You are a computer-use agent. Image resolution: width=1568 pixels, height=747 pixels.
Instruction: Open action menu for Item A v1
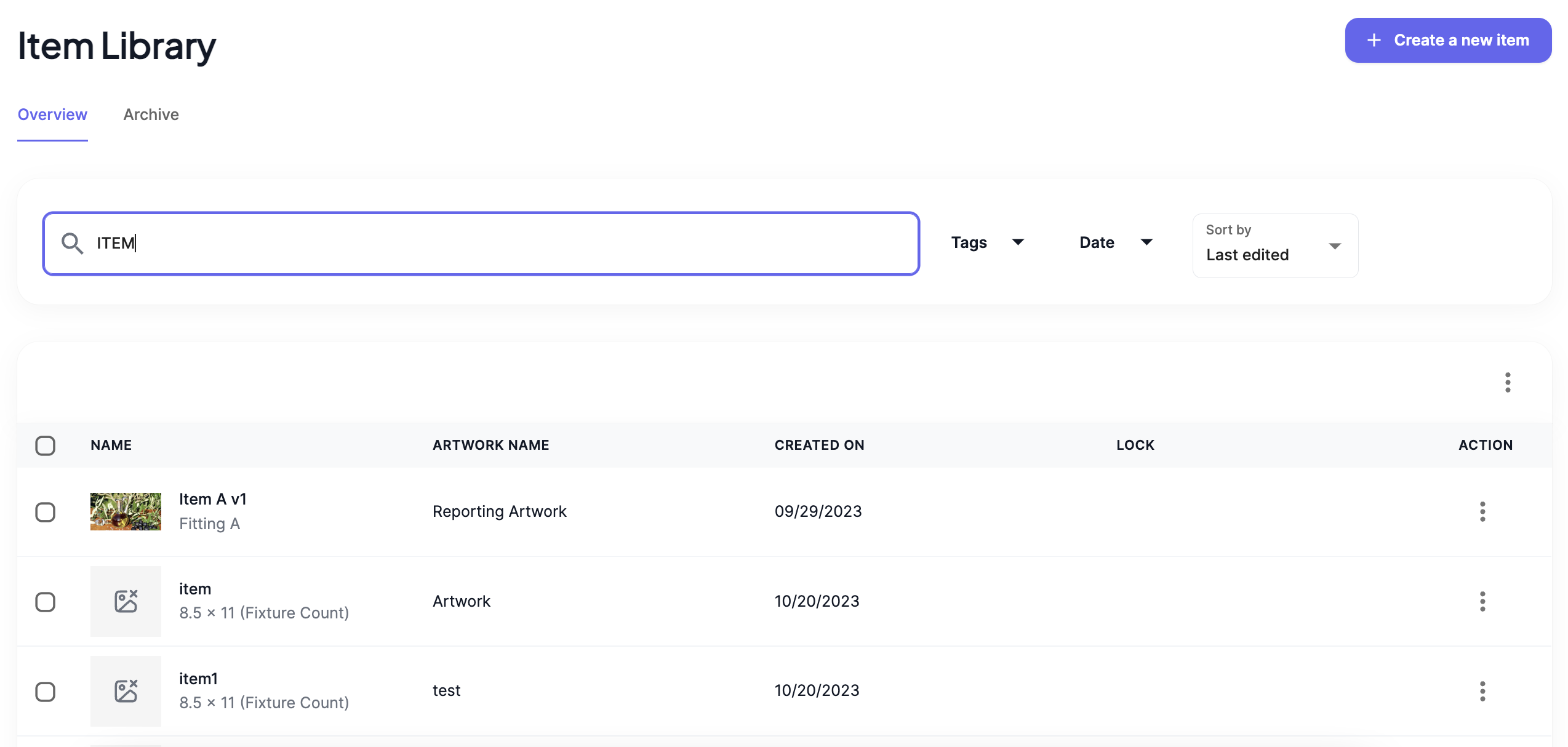coord(1482,511)
